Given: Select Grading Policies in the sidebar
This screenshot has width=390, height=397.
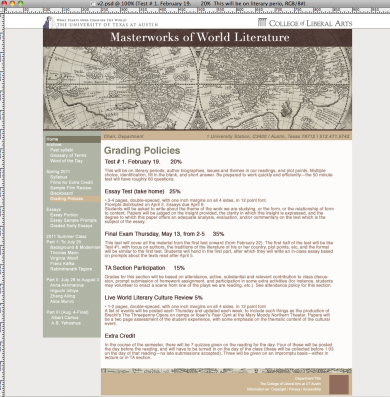Looking at the screenshot, I should click(66, 199).
